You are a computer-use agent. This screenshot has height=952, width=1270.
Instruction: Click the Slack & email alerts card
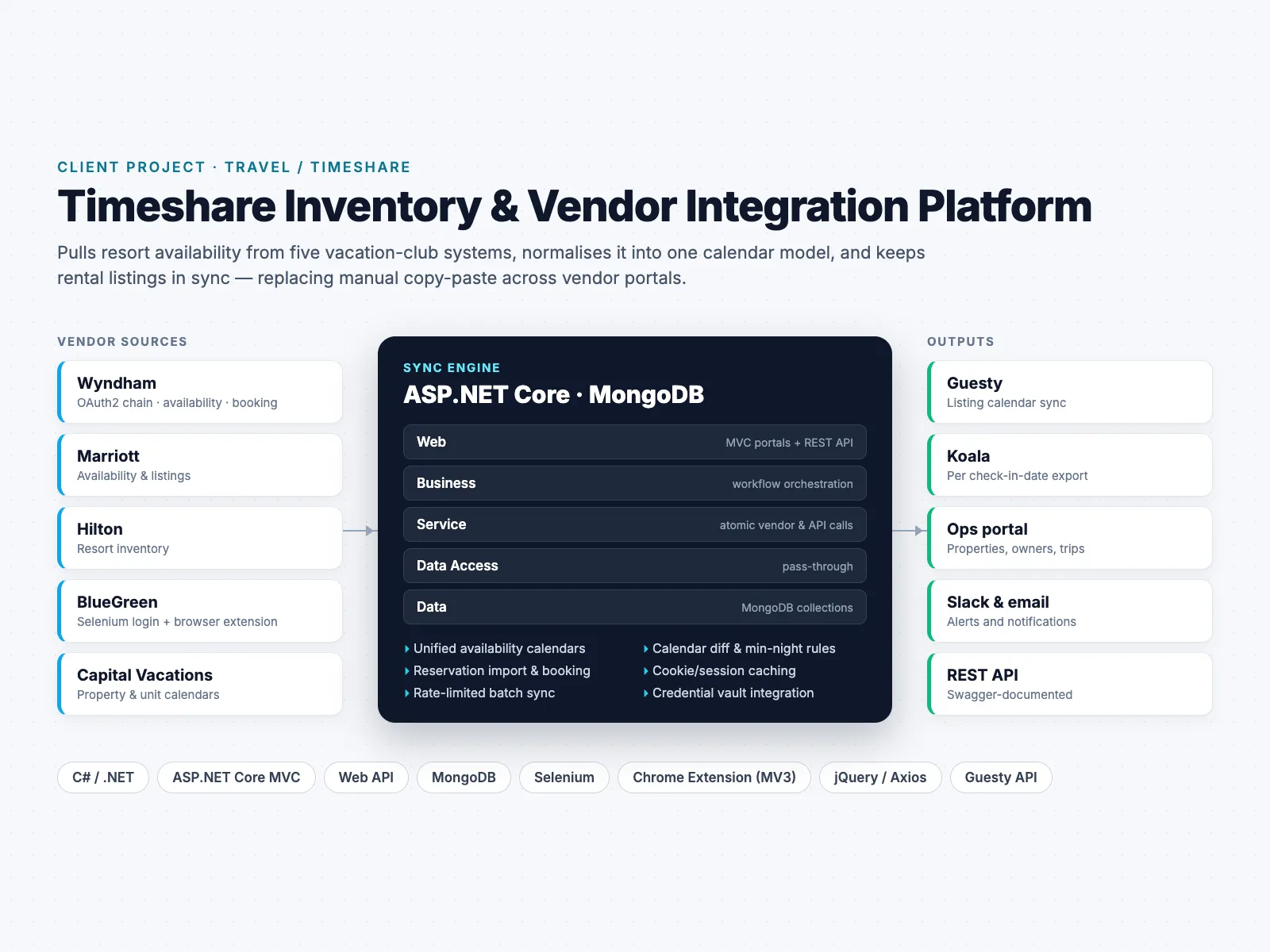[x=1070, y=611]
